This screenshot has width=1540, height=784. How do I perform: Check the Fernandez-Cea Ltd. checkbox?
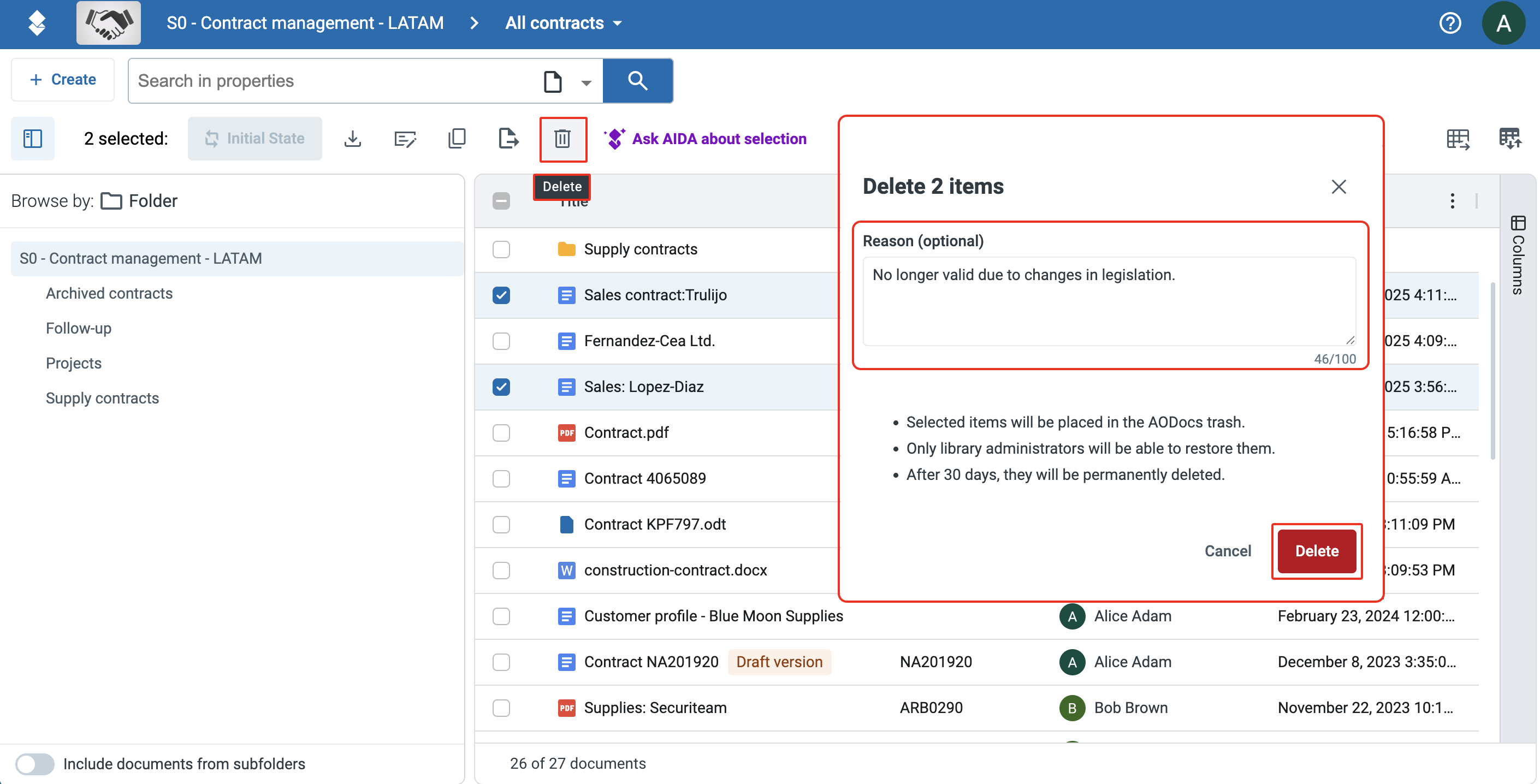tap(501, 341)
